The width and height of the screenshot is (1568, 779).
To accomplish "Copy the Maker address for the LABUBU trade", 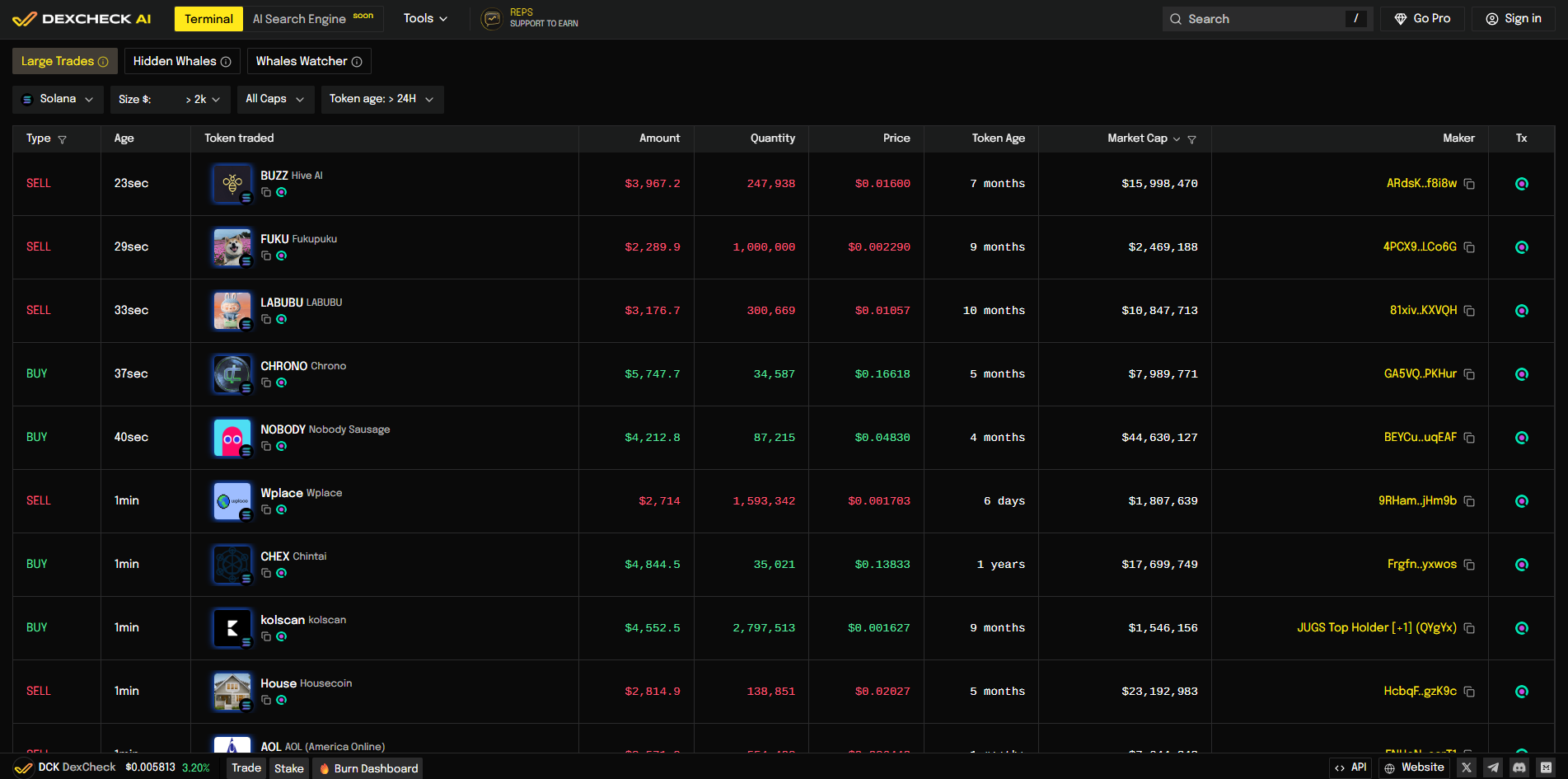I will pyautogui.click(x=1470, y=310).
